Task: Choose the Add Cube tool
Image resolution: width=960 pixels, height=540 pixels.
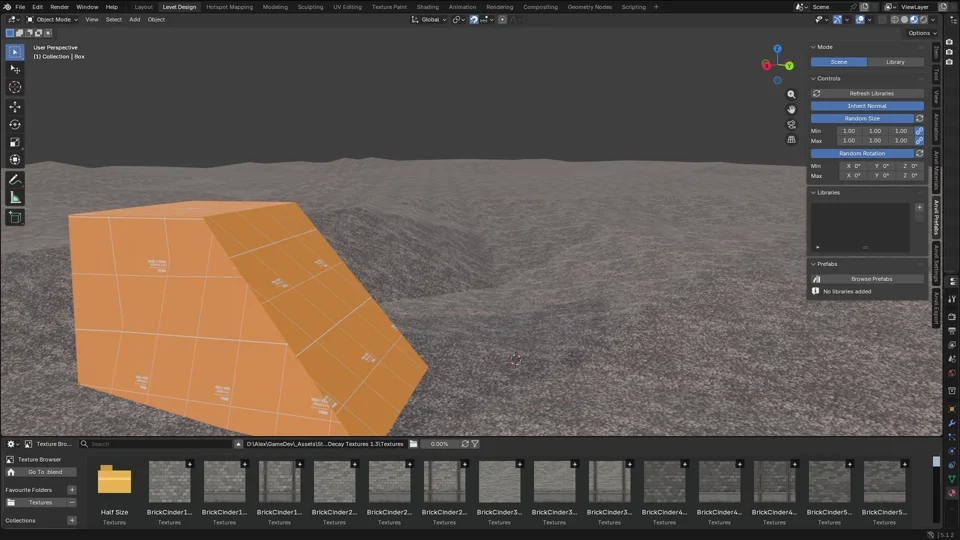Action: (x=15, y=217)
